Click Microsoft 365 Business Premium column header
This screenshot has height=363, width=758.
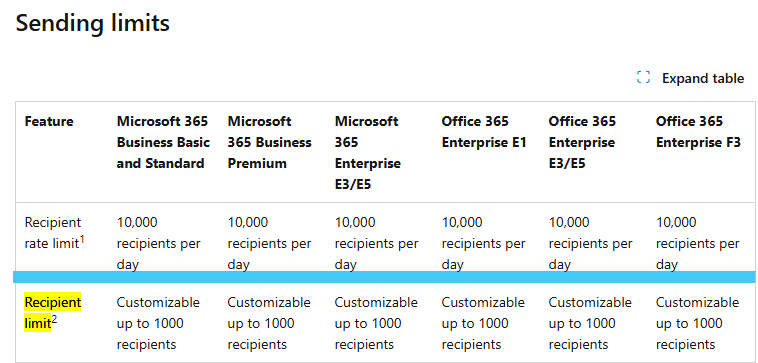(270, 142)
